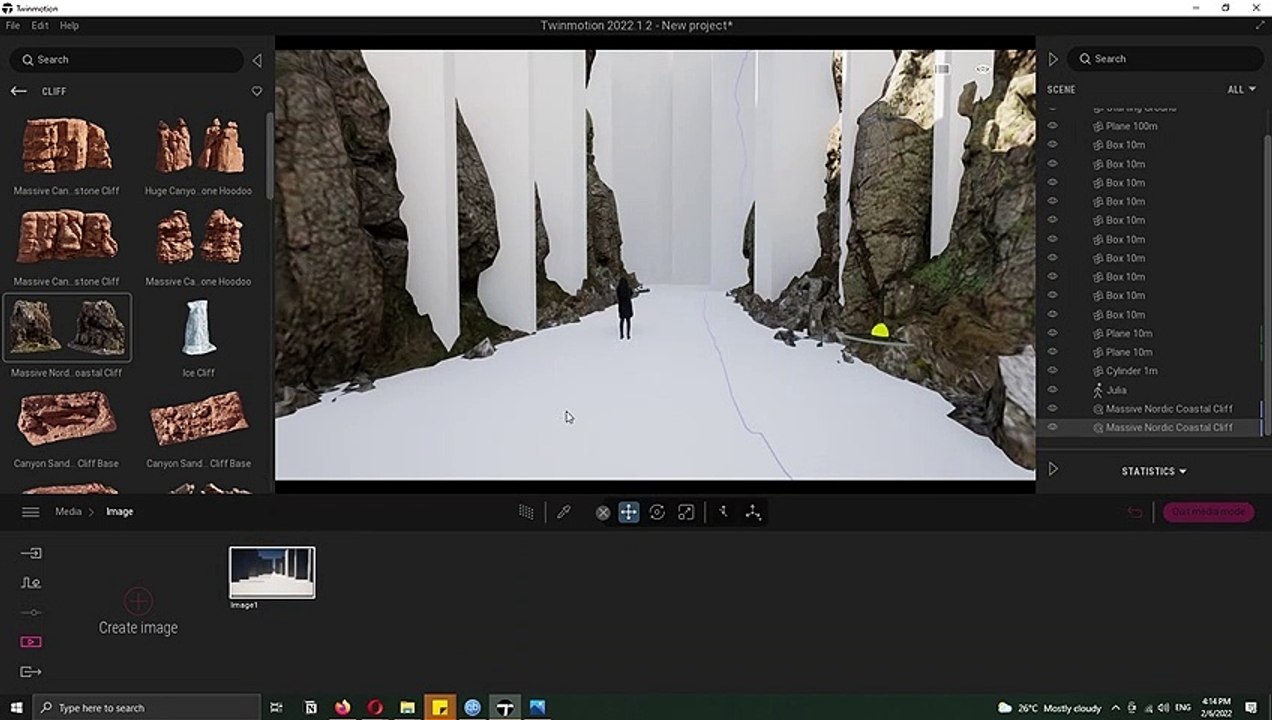Open the Export dock icon
Screen dimensions: 1272x720
31,672
